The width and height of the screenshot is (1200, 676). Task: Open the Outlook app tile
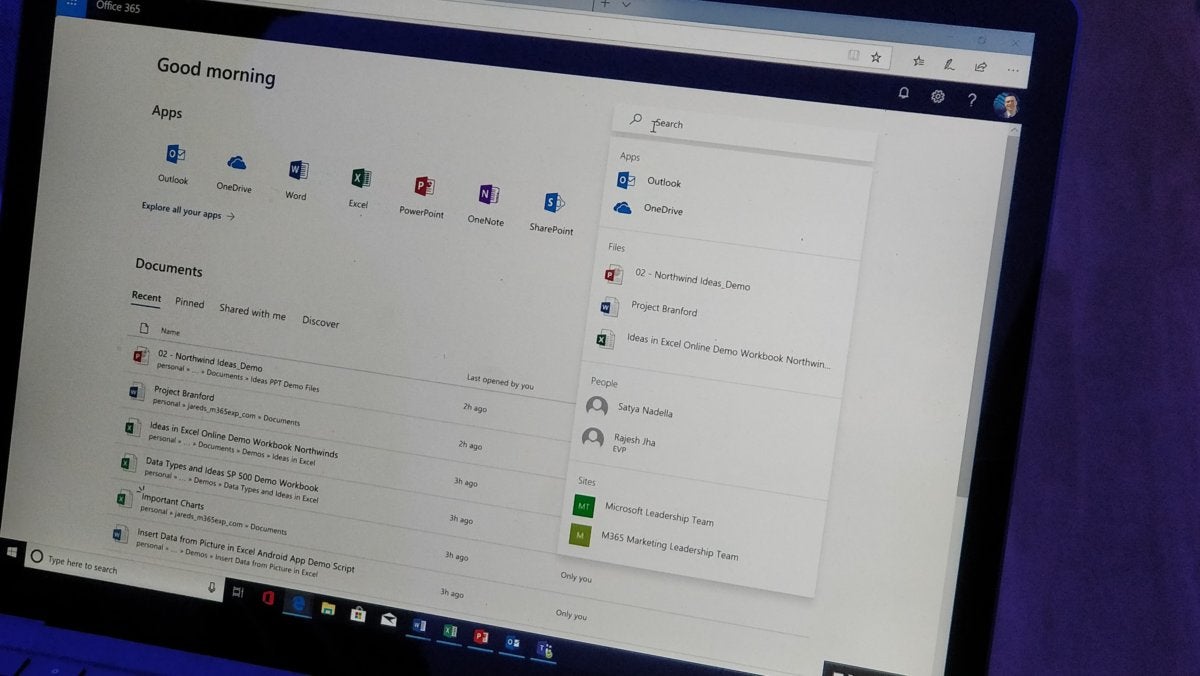point(174,162)
